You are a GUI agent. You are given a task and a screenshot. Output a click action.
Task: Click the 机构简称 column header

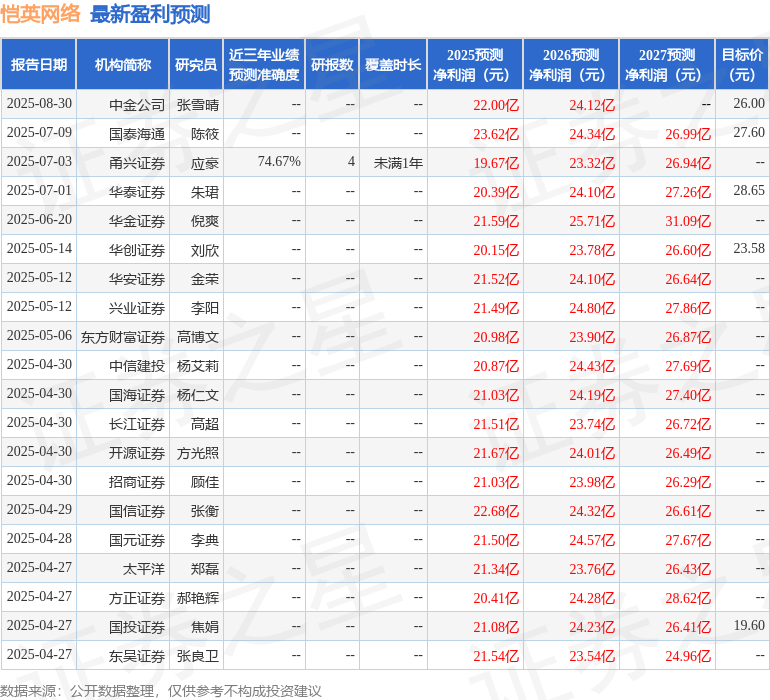pos(123,65)
